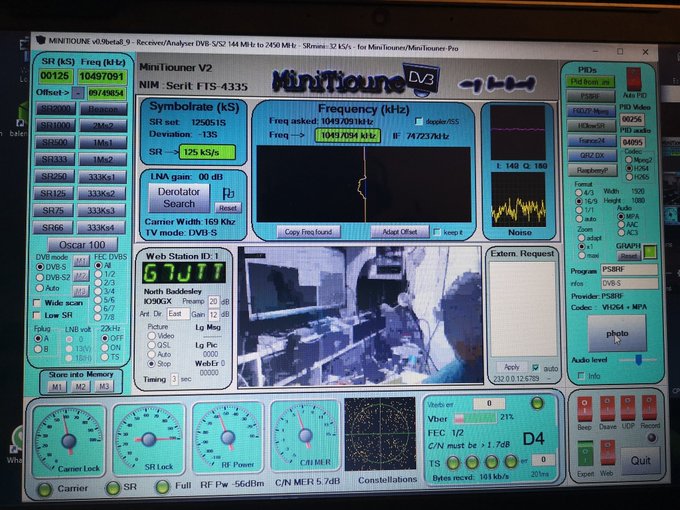
Task: Select the SR125 preset button
Action: point(53,193)
